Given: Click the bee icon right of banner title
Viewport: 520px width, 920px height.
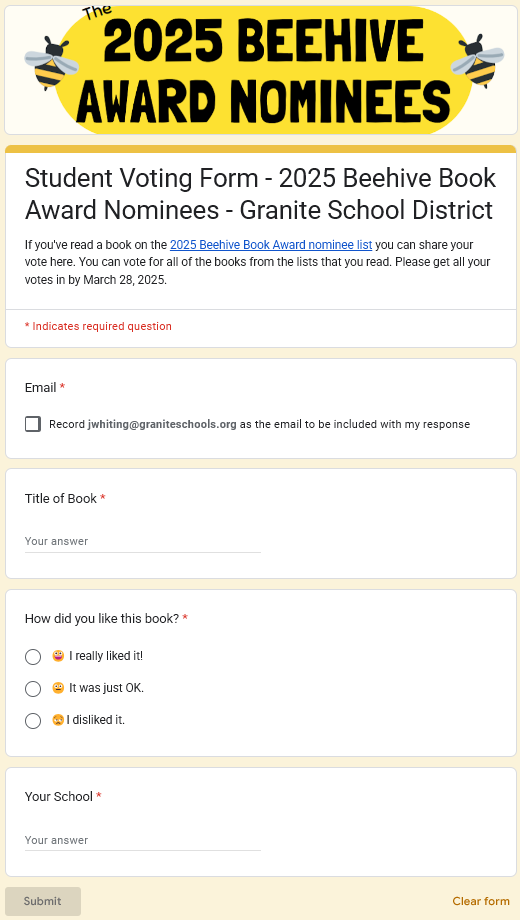Looking at the screenshot, I should click(477, 61).
